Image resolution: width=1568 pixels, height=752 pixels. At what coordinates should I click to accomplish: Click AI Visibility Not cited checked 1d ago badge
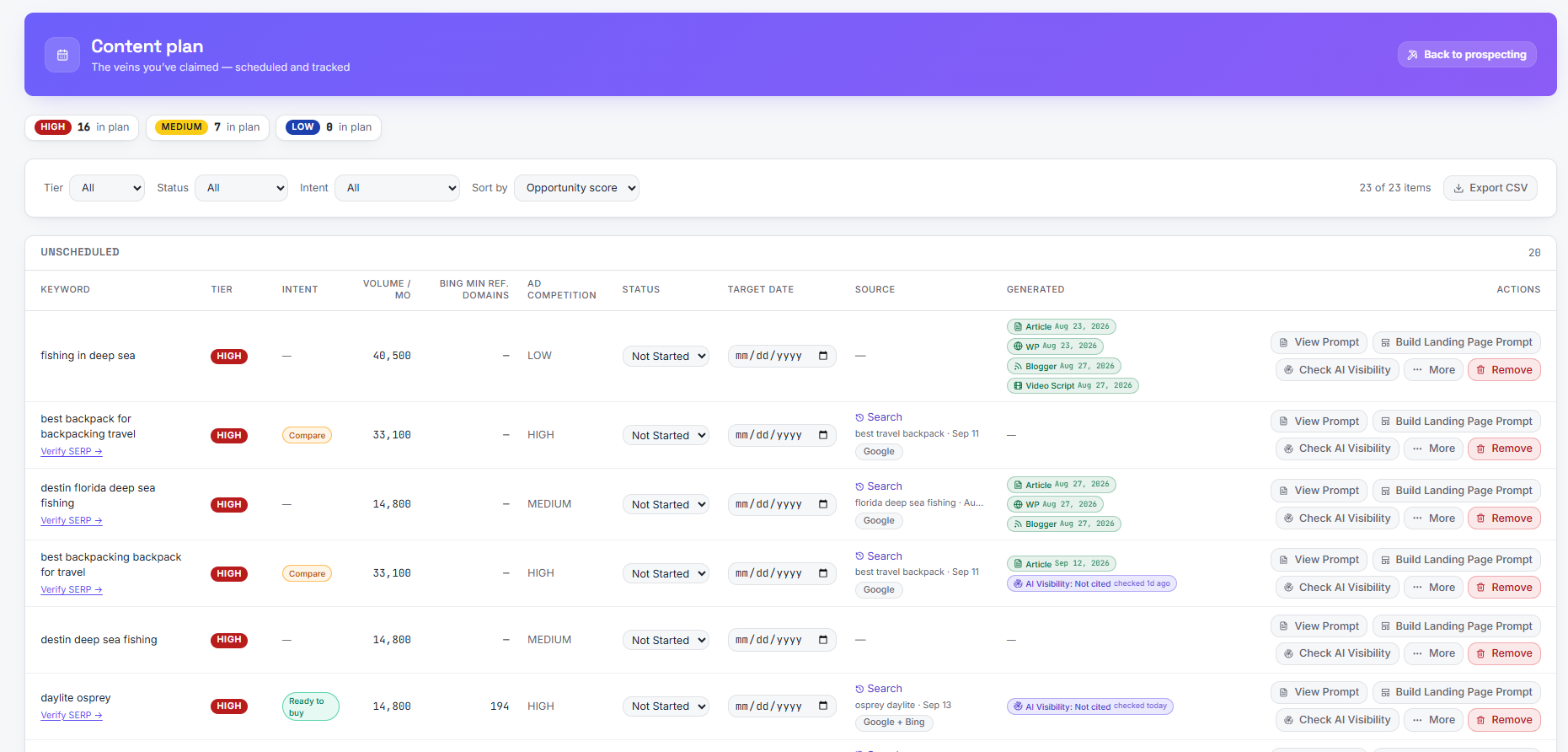pyautogui.click(x=1091, y=583)
